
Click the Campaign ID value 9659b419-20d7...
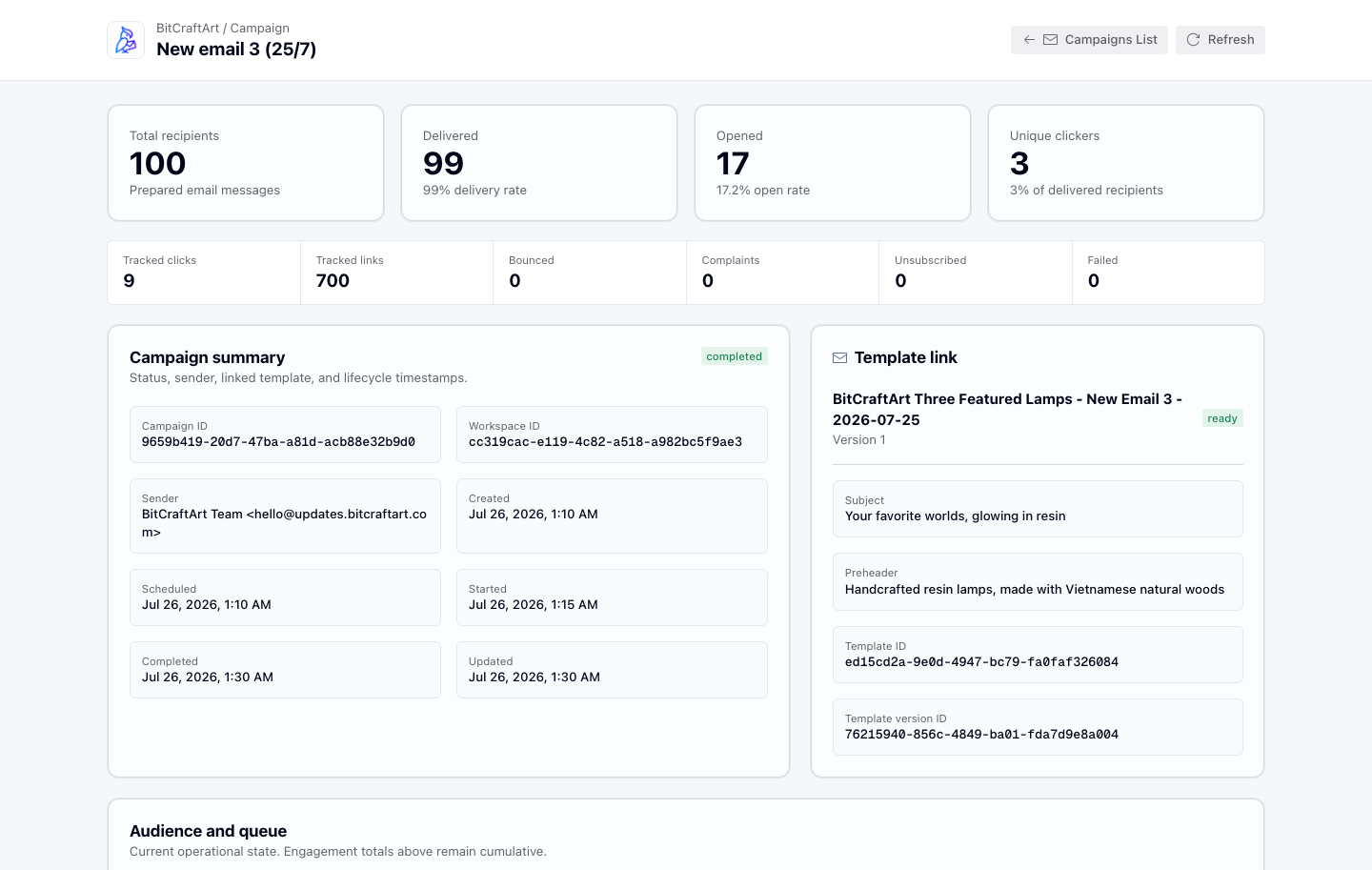click(278, 442)
